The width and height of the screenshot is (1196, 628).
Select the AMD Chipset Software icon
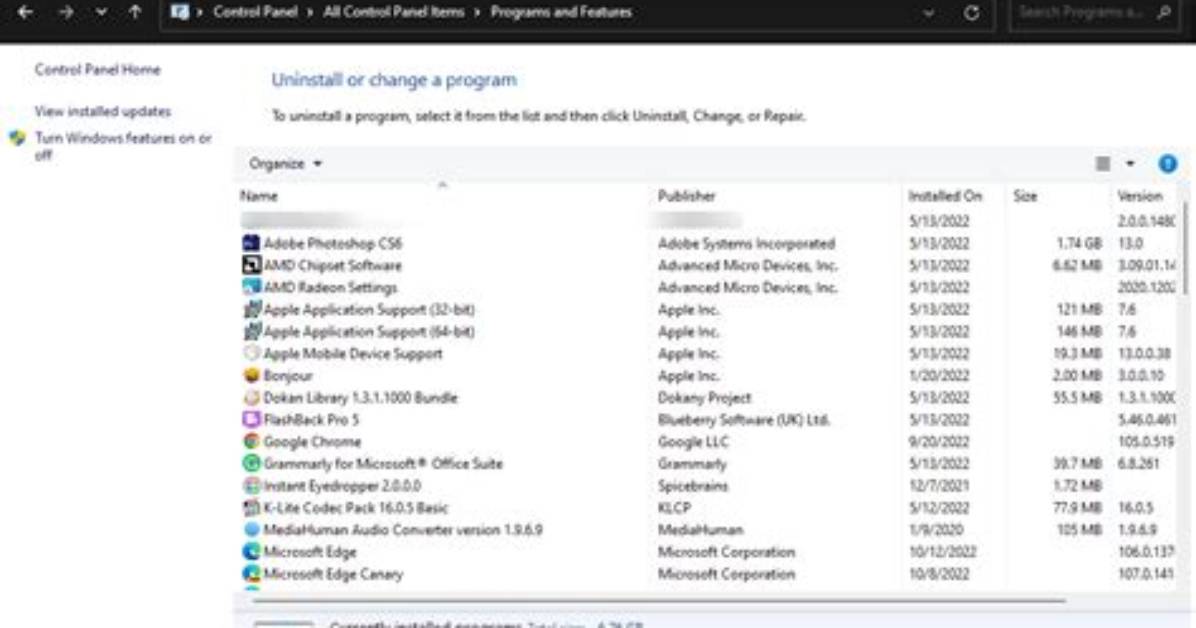coord(251,266)
